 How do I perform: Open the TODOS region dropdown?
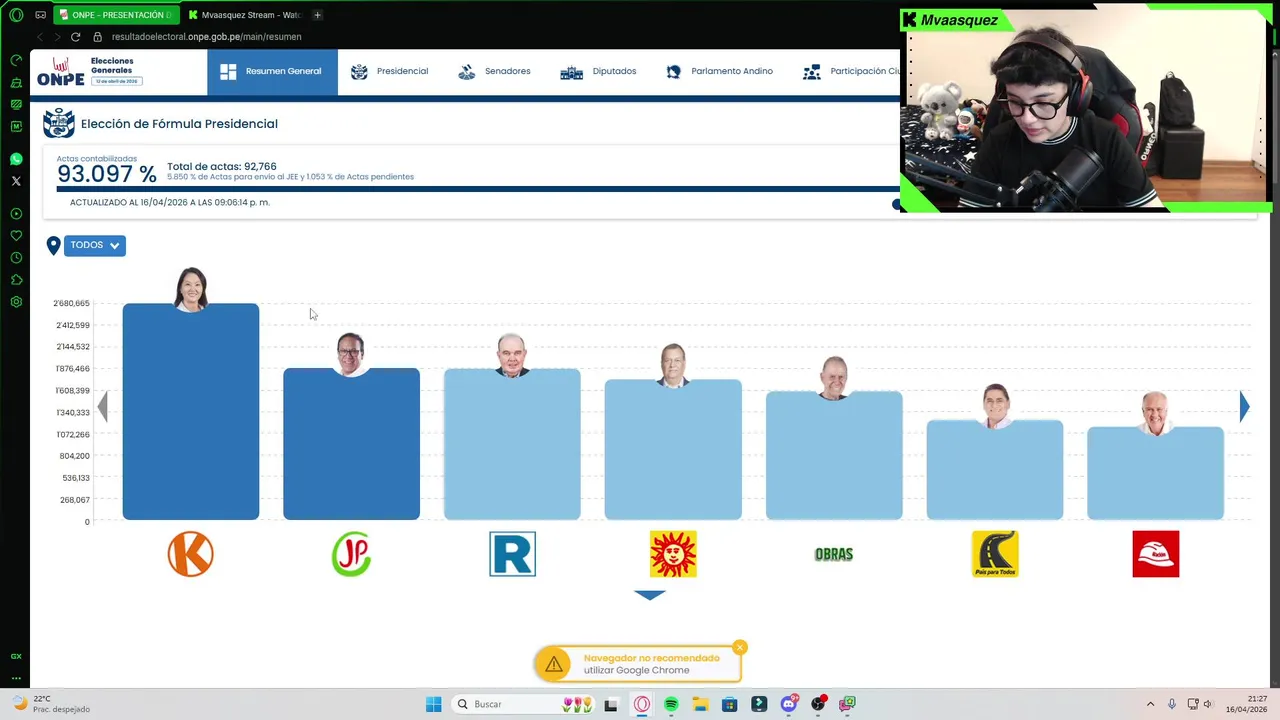[x=95, y=245]
